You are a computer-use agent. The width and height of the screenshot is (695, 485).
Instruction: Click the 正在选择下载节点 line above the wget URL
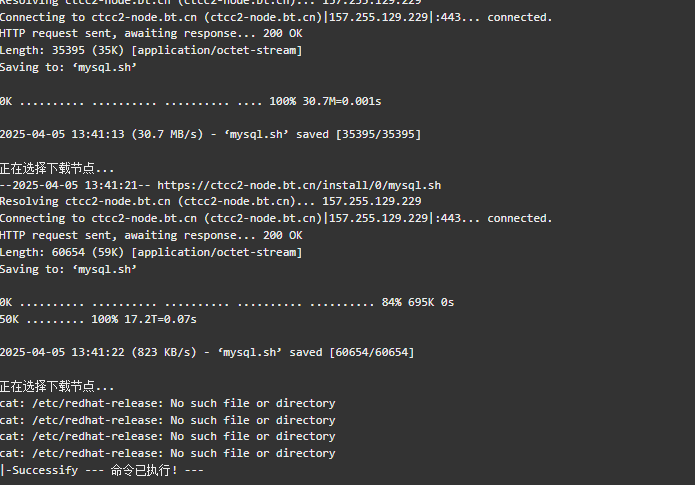pyautogui.click(x=57, y=168)
